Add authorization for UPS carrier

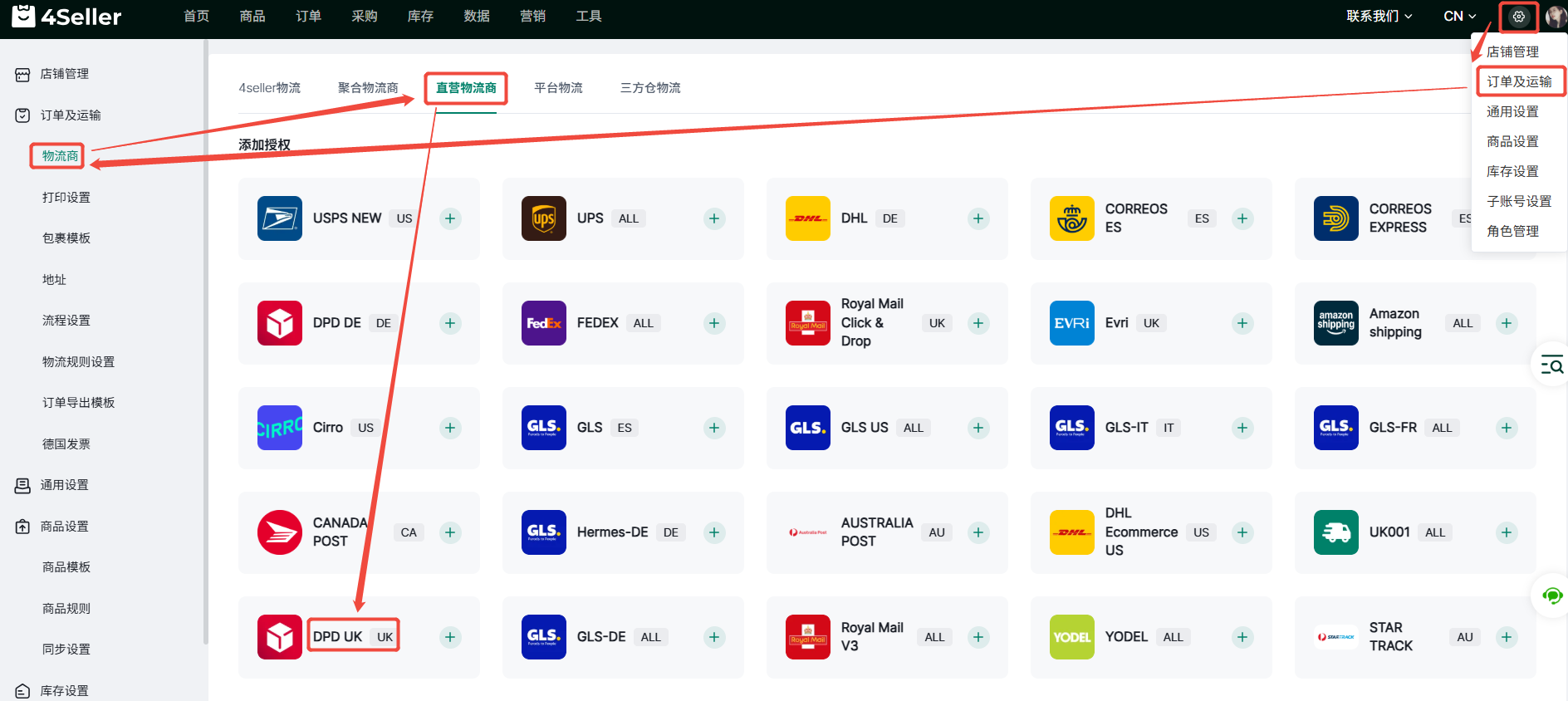tap(714, 218)
